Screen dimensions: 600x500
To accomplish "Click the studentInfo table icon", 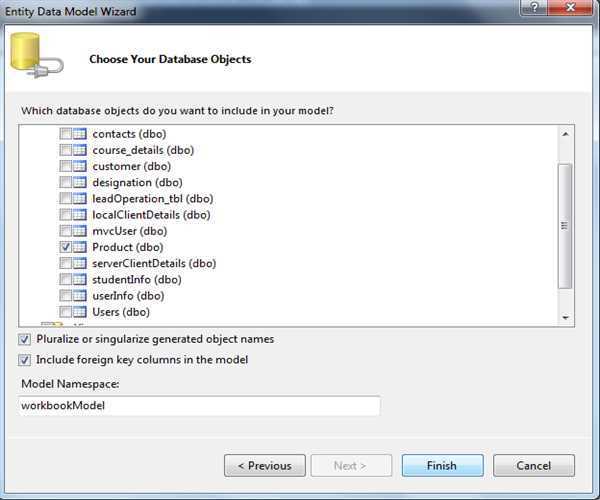I will point(81,279).
